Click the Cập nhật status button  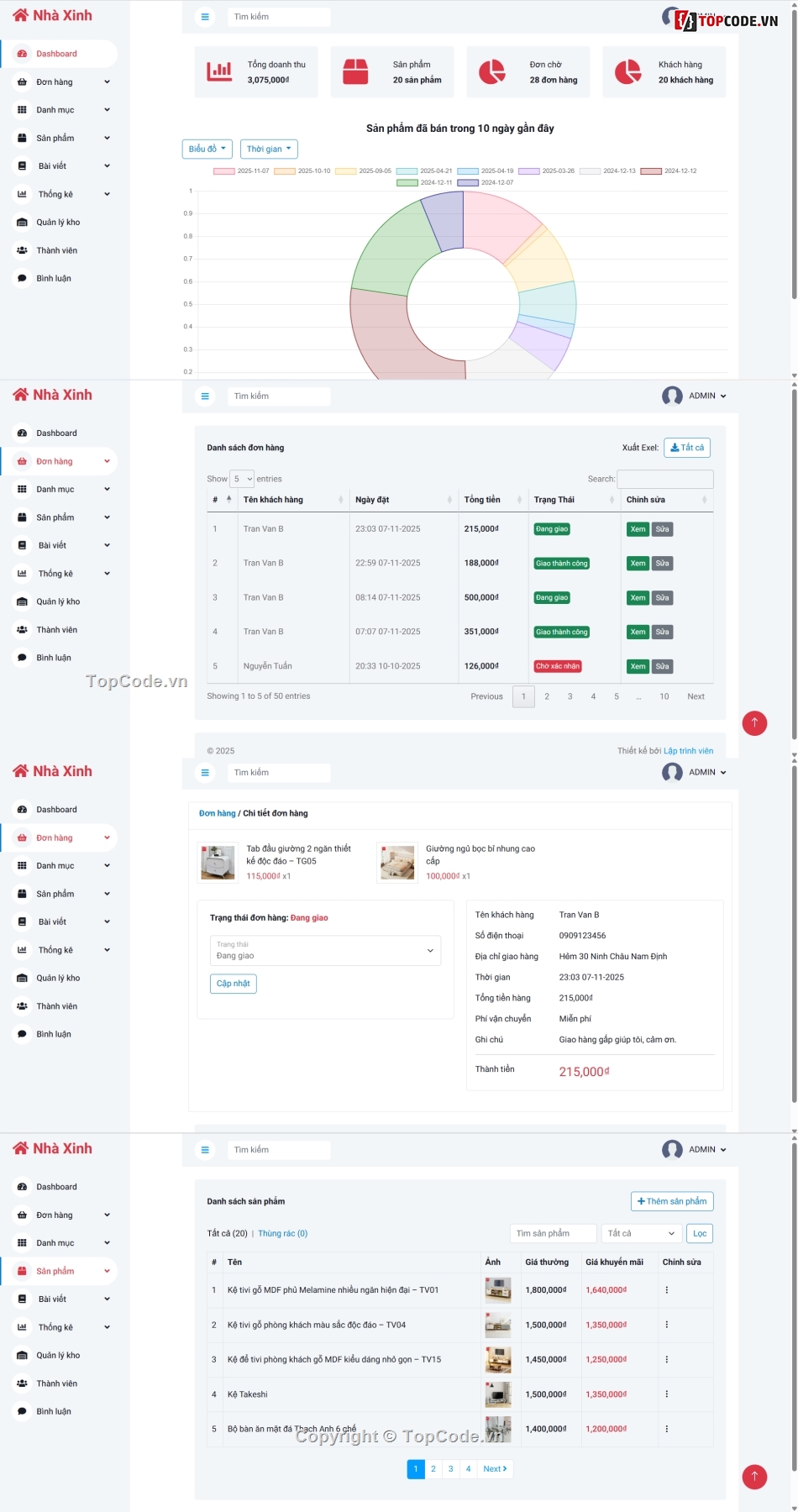(234, 984)
